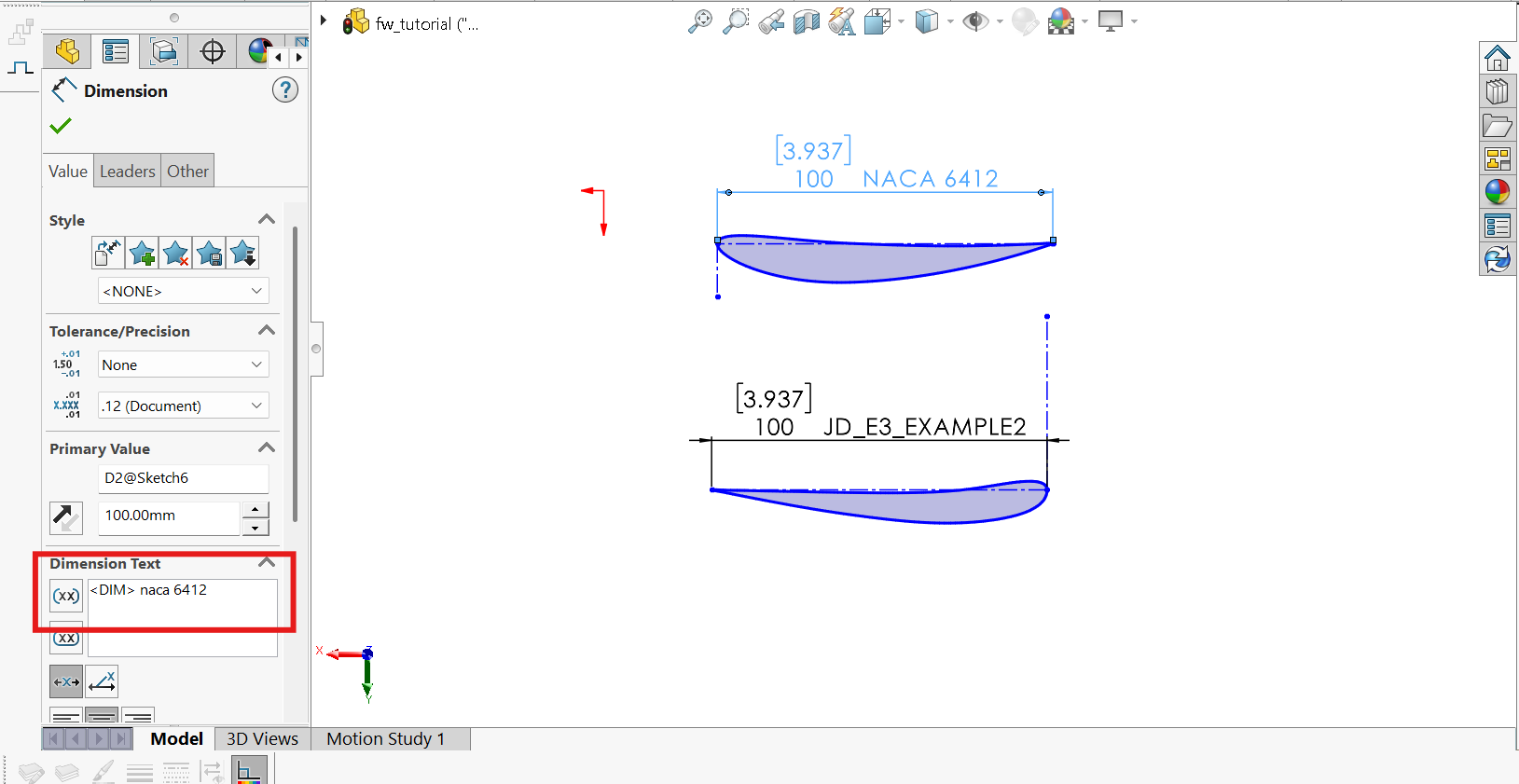Open the Dimension help button
Screen dimensions: 1519x784
(285, 90)
